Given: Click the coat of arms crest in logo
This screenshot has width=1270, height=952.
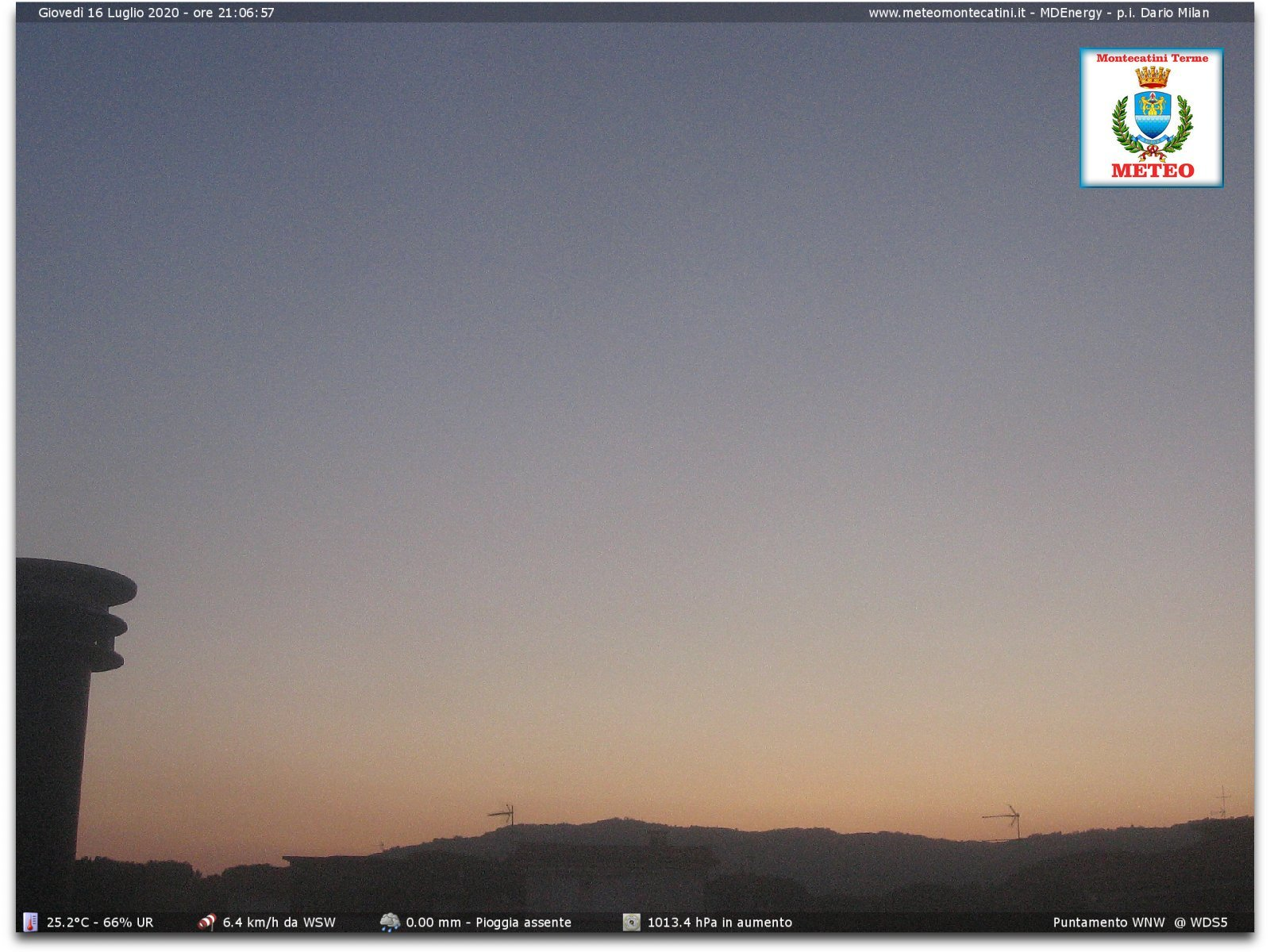Looking at the screenshot, I should [1152, 113].
